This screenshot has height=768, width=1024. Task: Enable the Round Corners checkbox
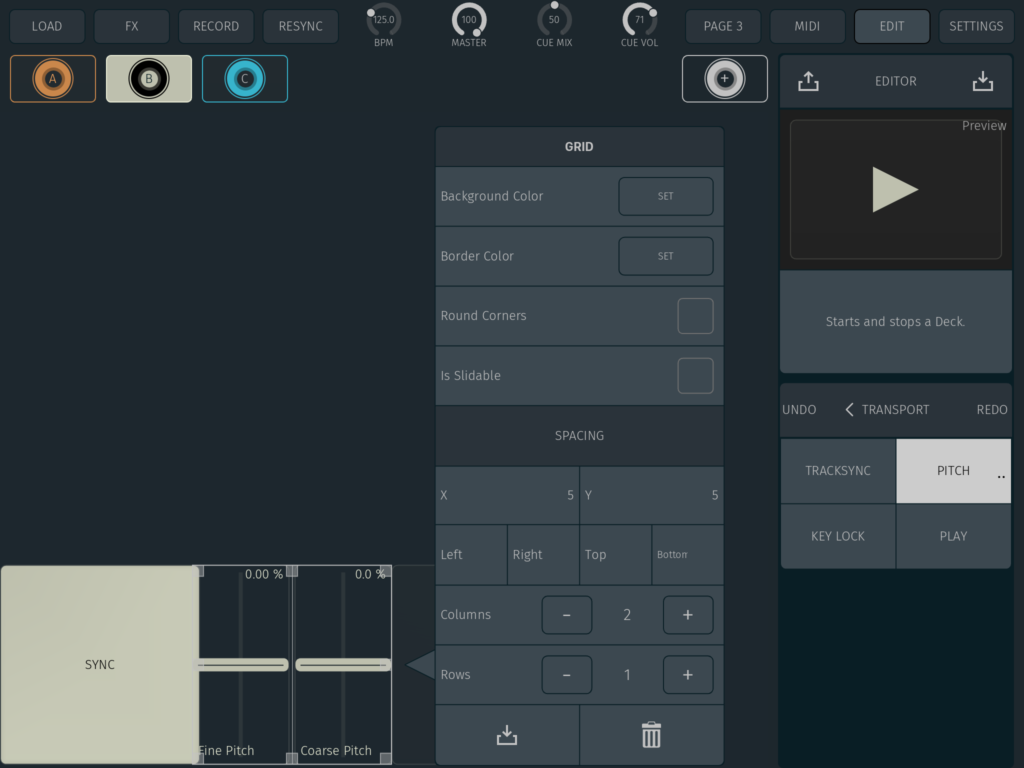tap(695, 316)
